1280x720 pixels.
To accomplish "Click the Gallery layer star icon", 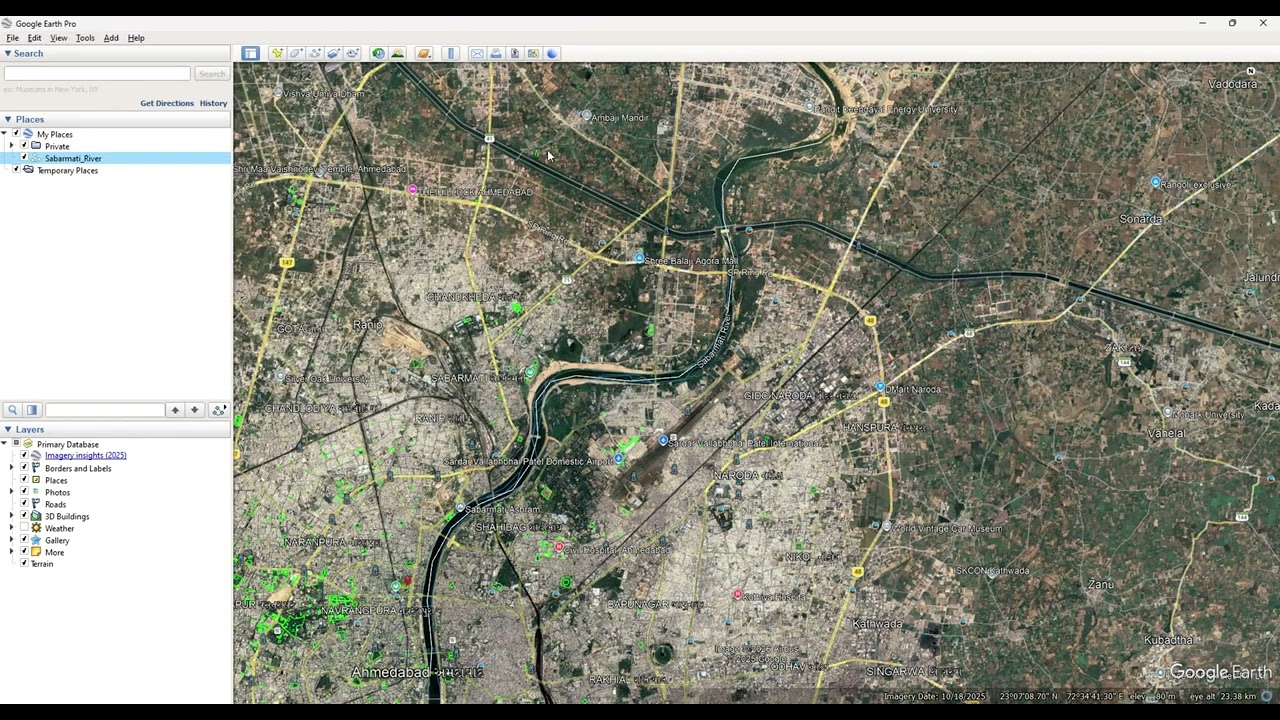I will pyautogui.click(x=36, y=540).
